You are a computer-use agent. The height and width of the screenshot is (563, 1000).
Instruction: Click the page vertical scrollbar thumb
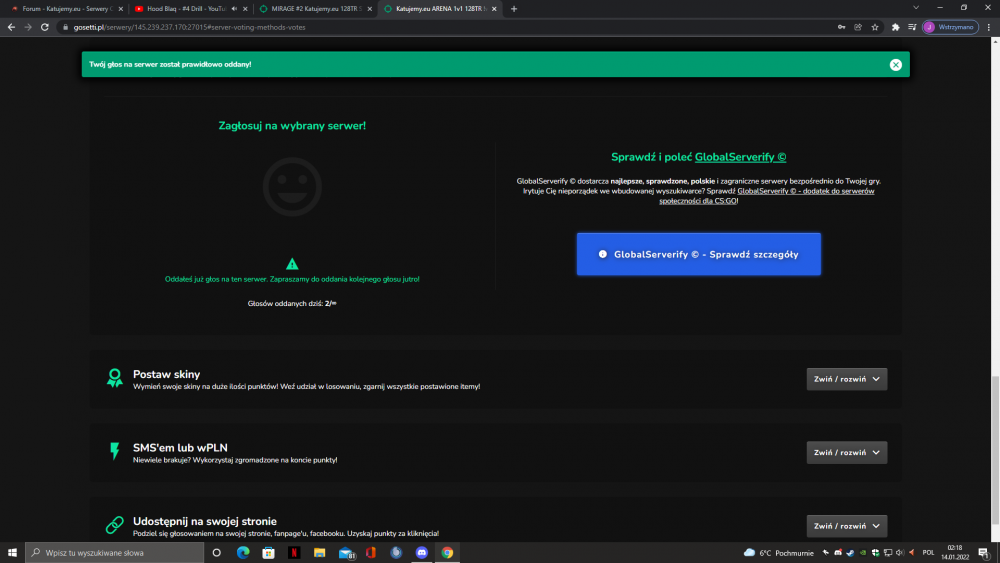(x=995, y=450)
